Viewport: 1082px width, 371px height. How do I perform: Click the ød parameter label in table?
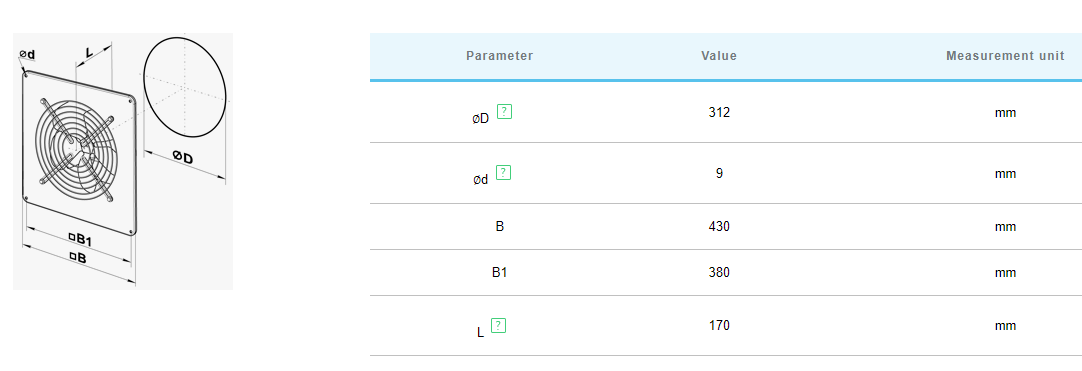coord(481,179)
